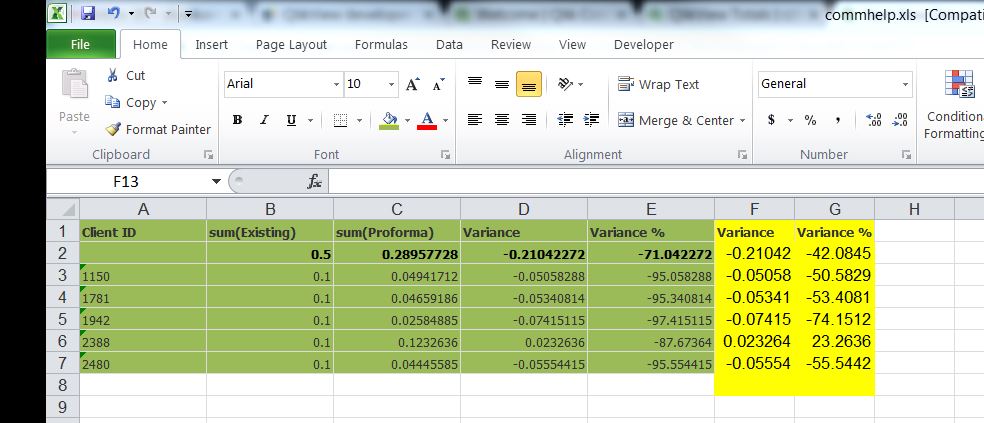
Task: Switch to the Formulas tab
Action: coord(381,45)
